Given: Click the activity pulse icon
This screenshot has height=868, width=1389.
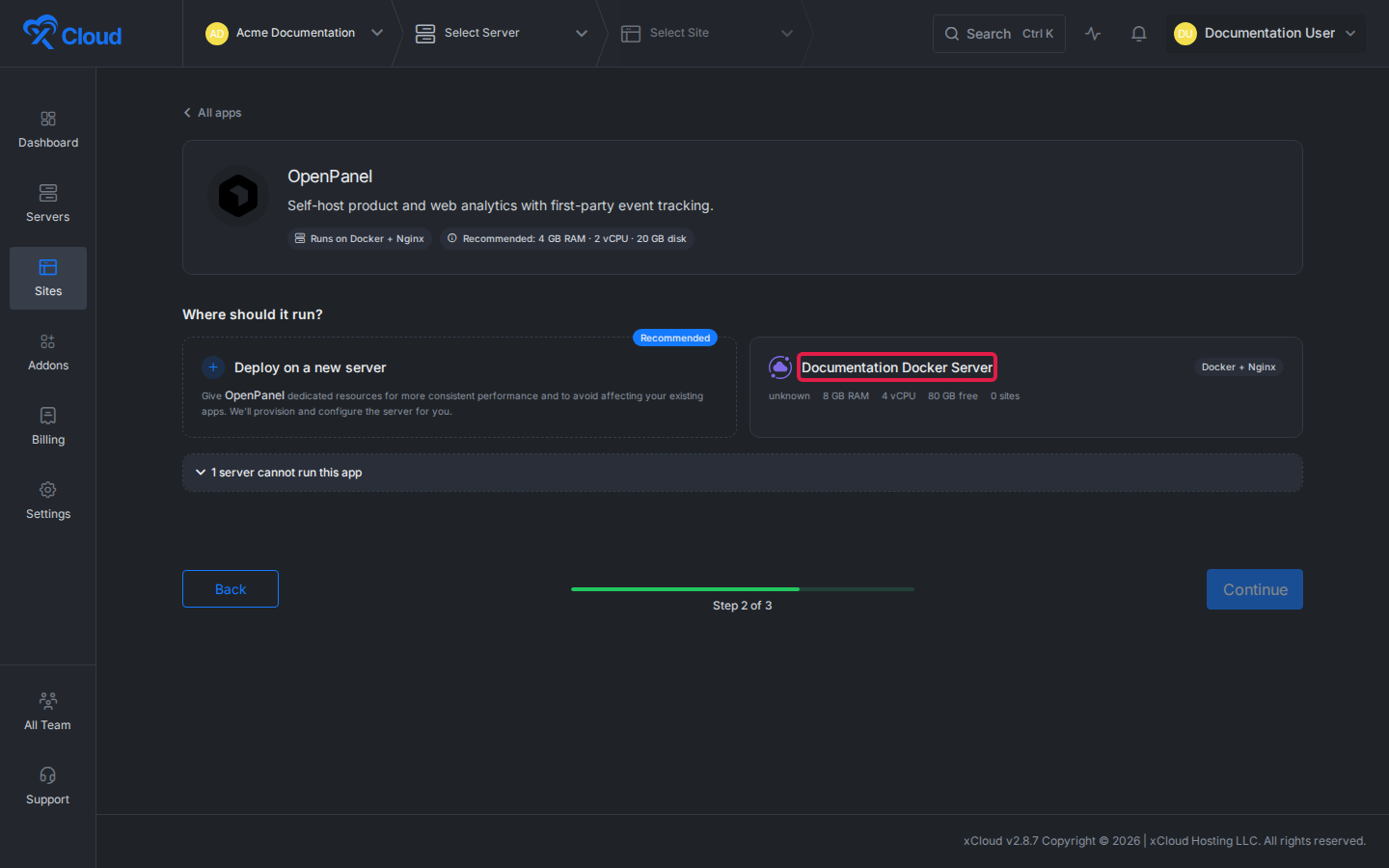Looking at the screenshot, I should pyautogui.click(x=1093, y=34).
